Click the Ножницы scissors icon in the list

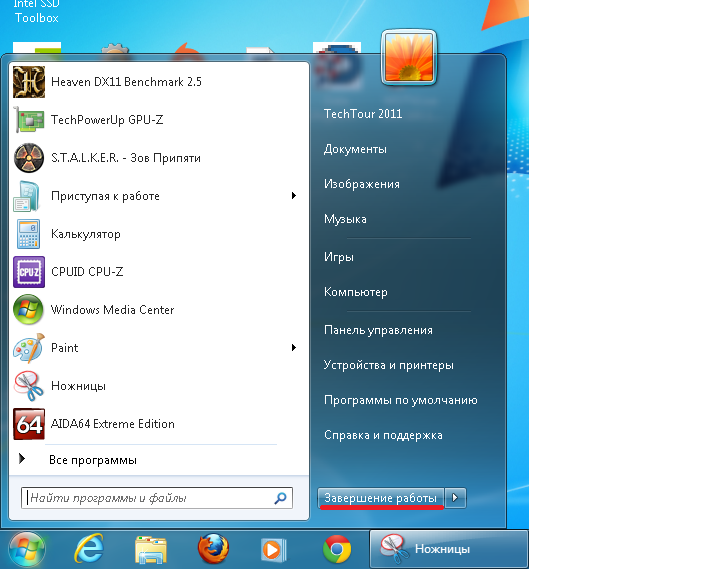(29, 386)
